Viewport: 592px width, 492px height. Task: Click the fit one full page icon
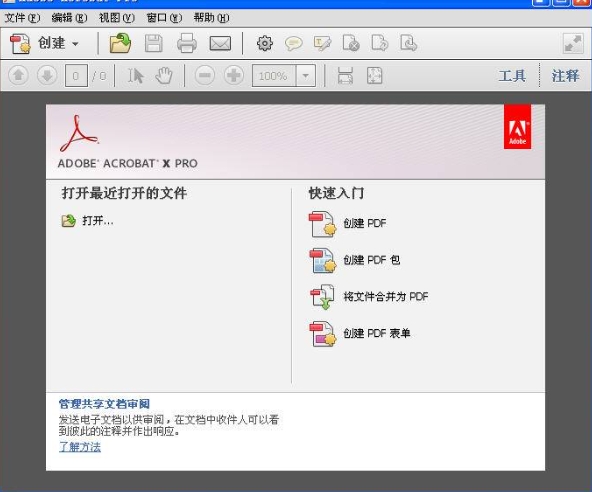[374, 76]
